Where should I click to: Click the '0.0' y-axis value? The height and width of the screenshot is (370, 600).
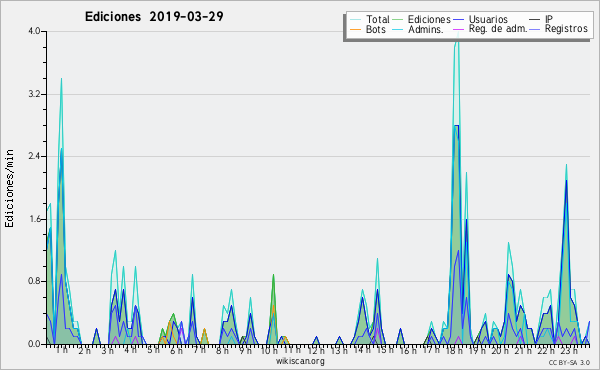(34, 344)
